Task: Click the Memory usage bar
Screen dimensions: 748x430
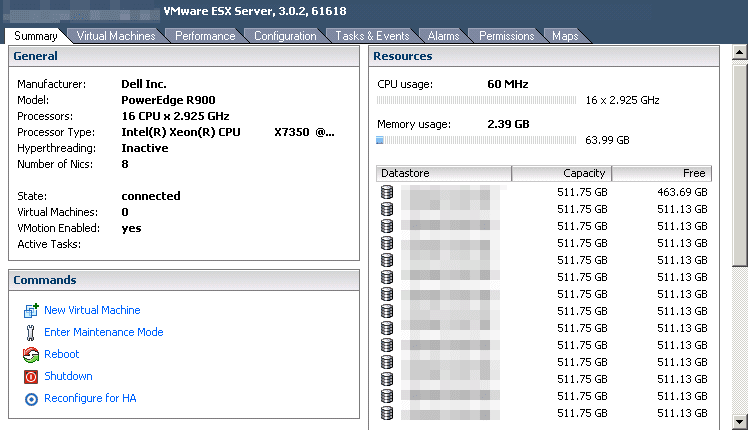Action: 476,140
